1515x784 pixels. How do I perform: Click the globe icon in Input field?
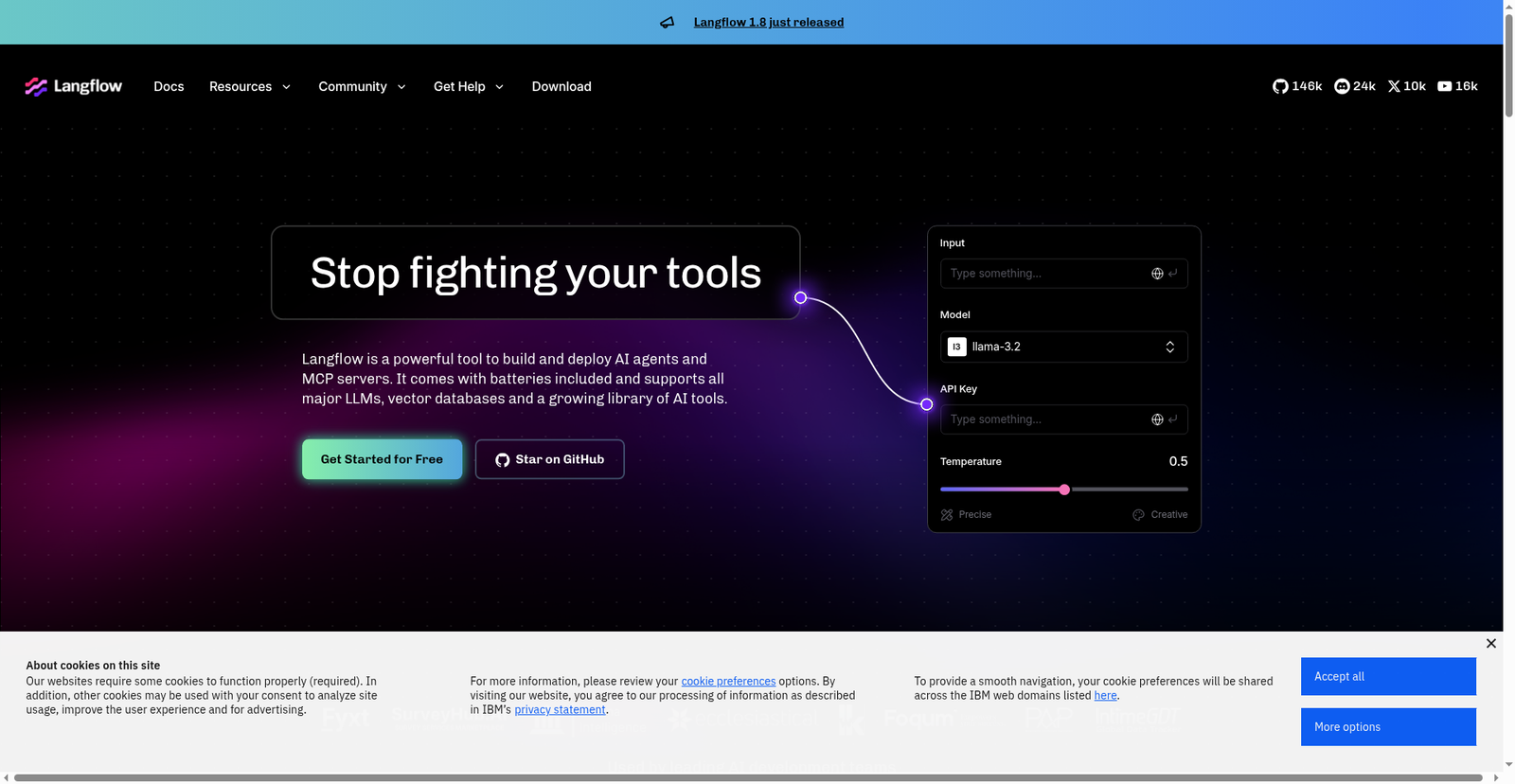coord(1157,274)
